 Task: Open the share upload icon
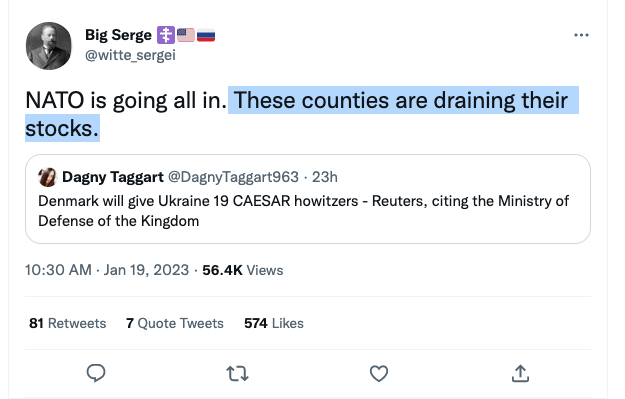(520, 373)
